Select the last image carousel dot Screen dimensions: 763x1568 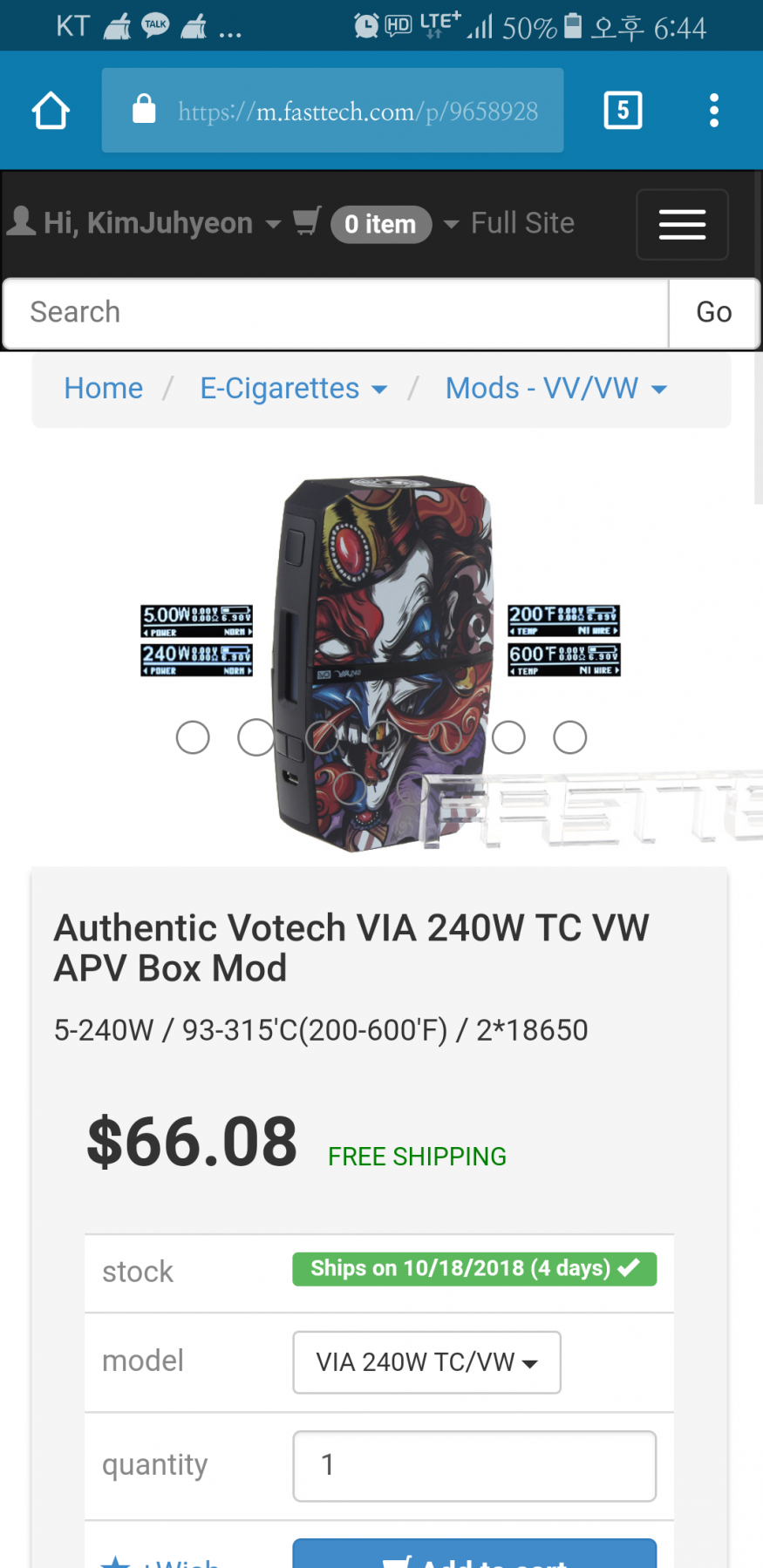[x=570, y=737]
